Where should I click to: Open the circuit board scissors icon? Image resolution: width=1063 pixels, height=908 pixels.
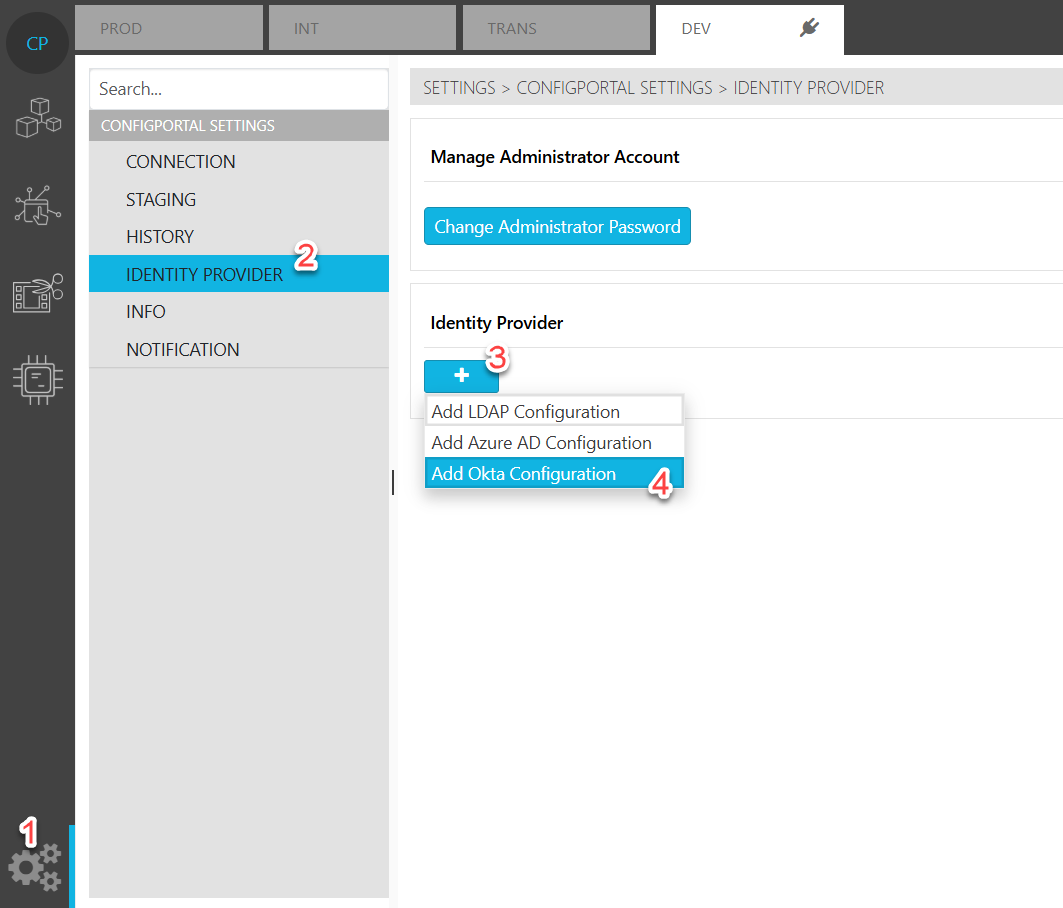[x=37, y=293]
